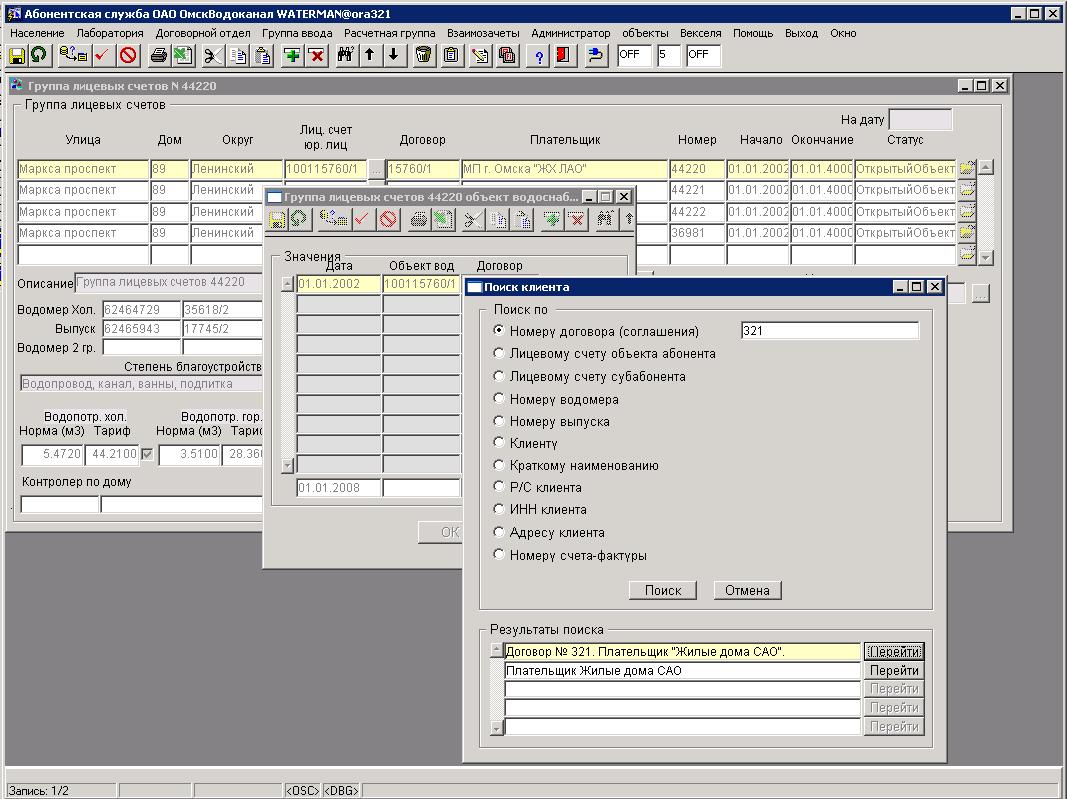1067x799 pixels.
Task: Click the green plus add-record icon
Action: click(292, 55)
